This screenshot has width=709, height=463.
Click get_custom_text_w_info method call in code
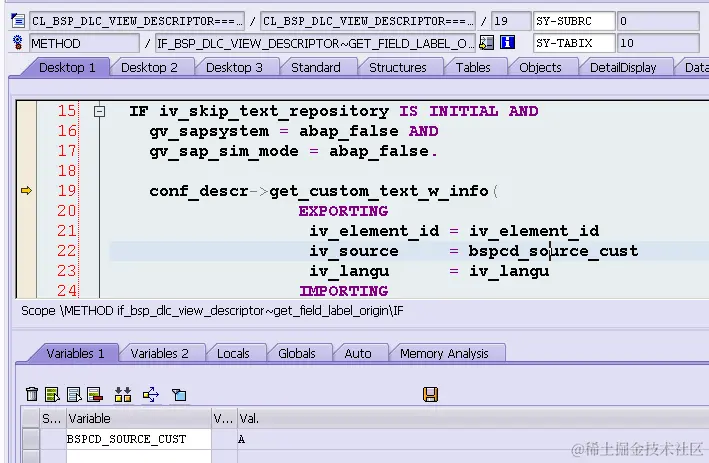pyautogui.click(x=379, y=191)
